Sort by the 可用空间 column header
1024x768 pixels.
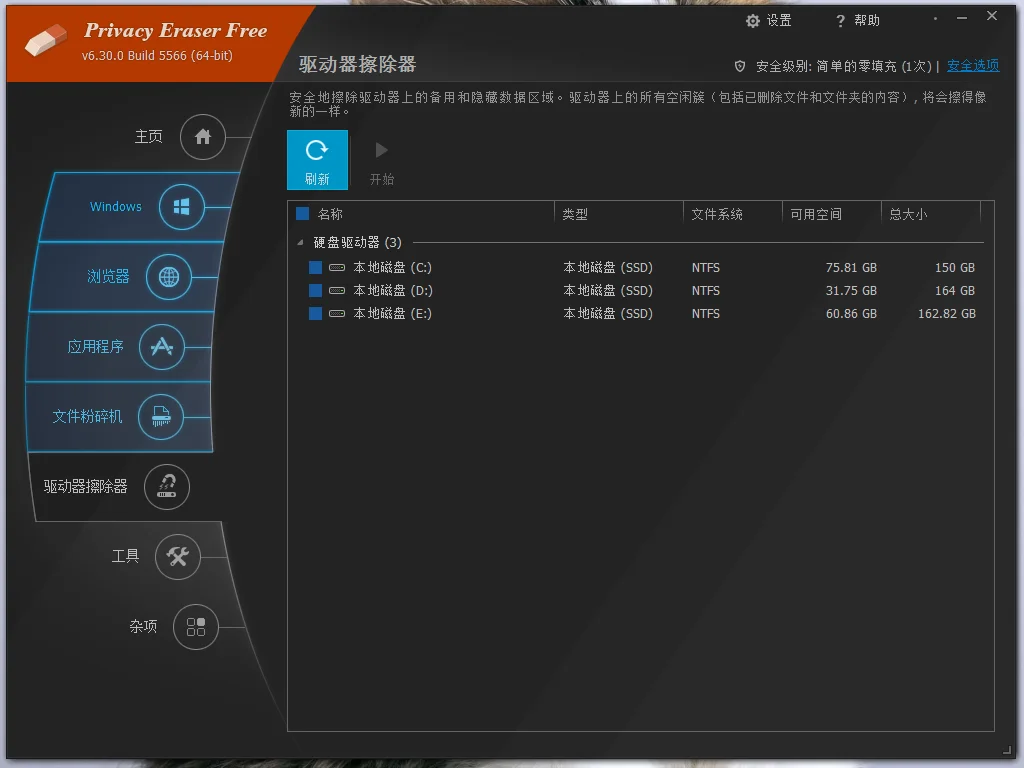tap(816, 214)
